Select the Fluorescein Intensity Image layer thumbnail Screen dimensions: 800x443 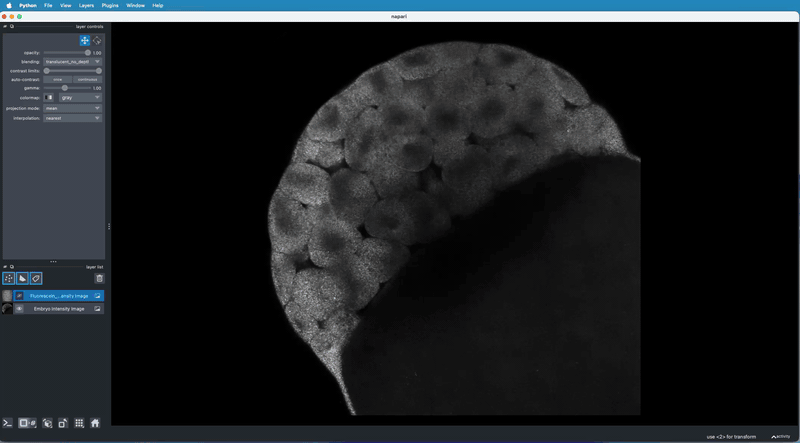coord(7,296)
